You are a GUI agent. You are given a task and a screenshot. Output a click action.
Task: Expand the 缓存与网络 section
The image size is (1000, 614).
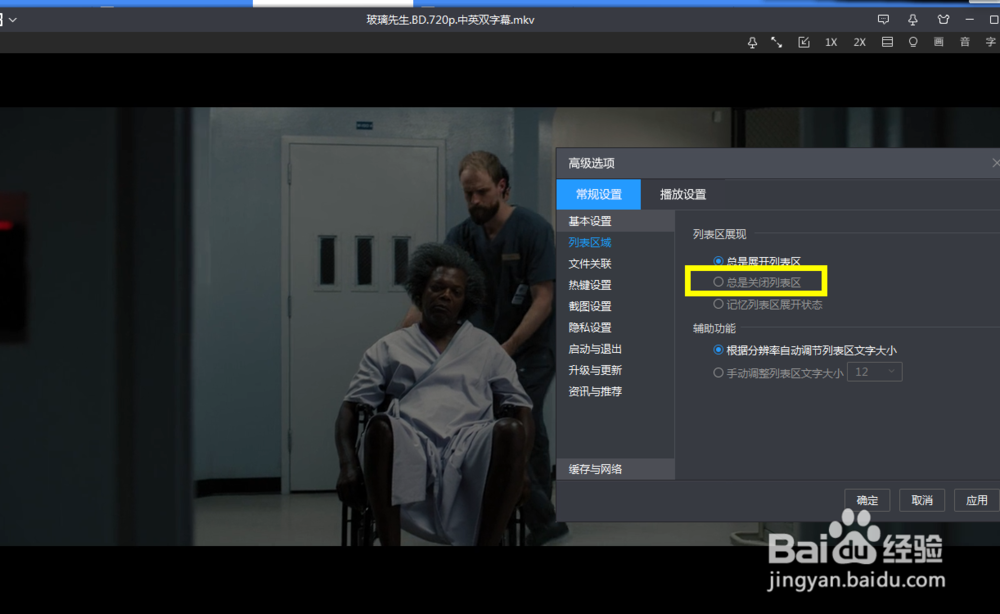point(615,469)
